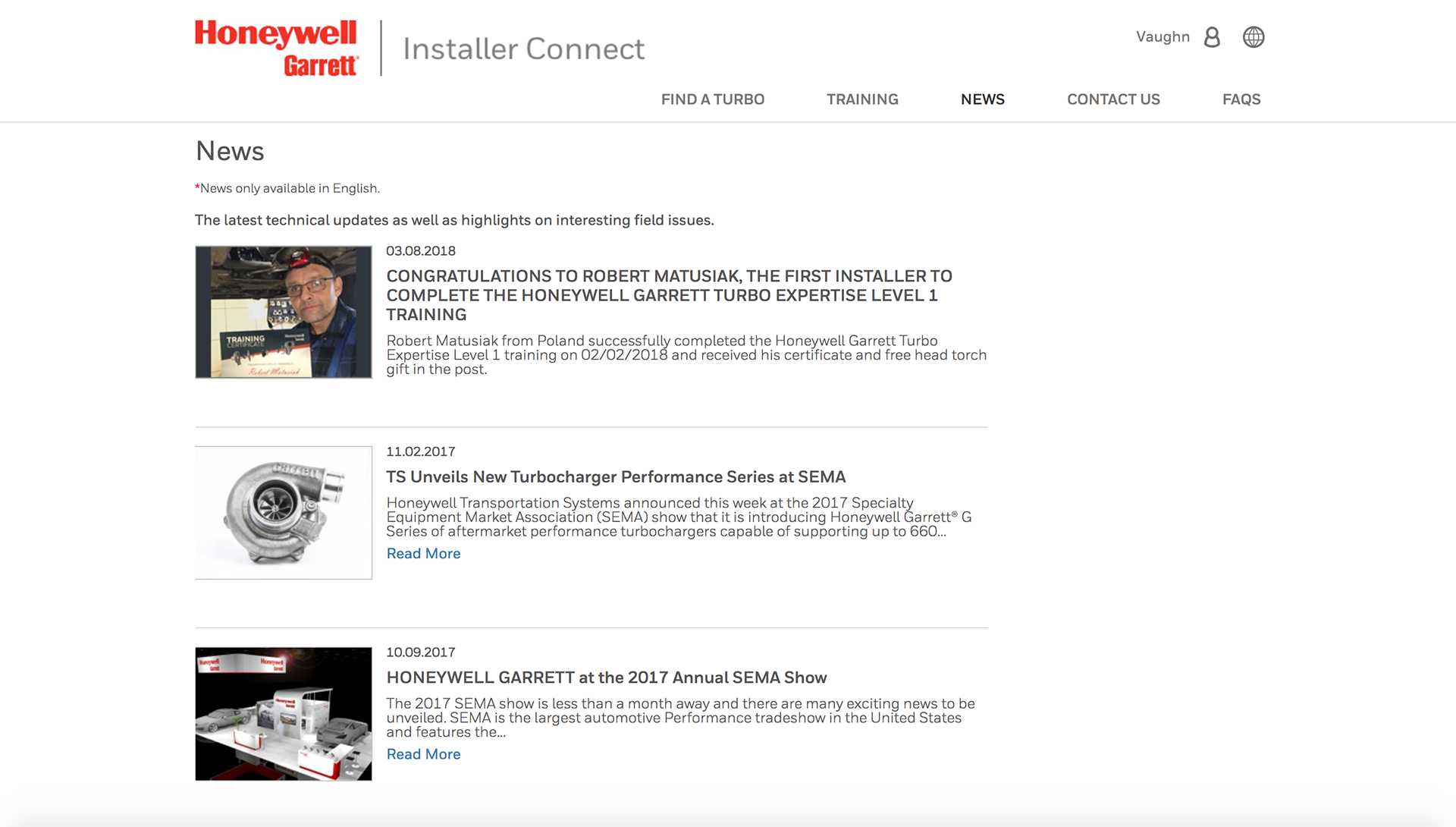Navigate to the FAQs menu item
Image resolution: width=1456 pixels, height=827 pixels.
point(1241,99)
